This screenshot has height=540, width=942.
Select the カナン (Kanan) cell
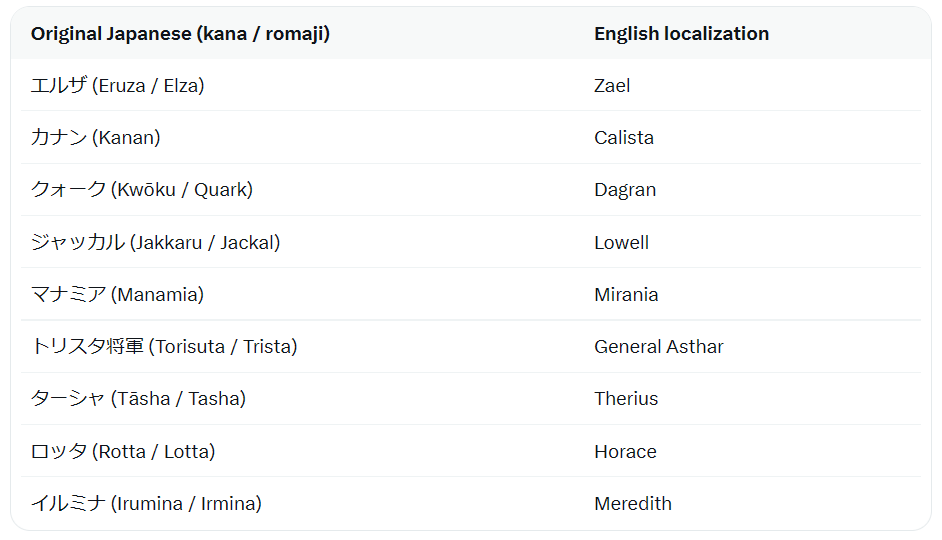(x=96, y=138)
